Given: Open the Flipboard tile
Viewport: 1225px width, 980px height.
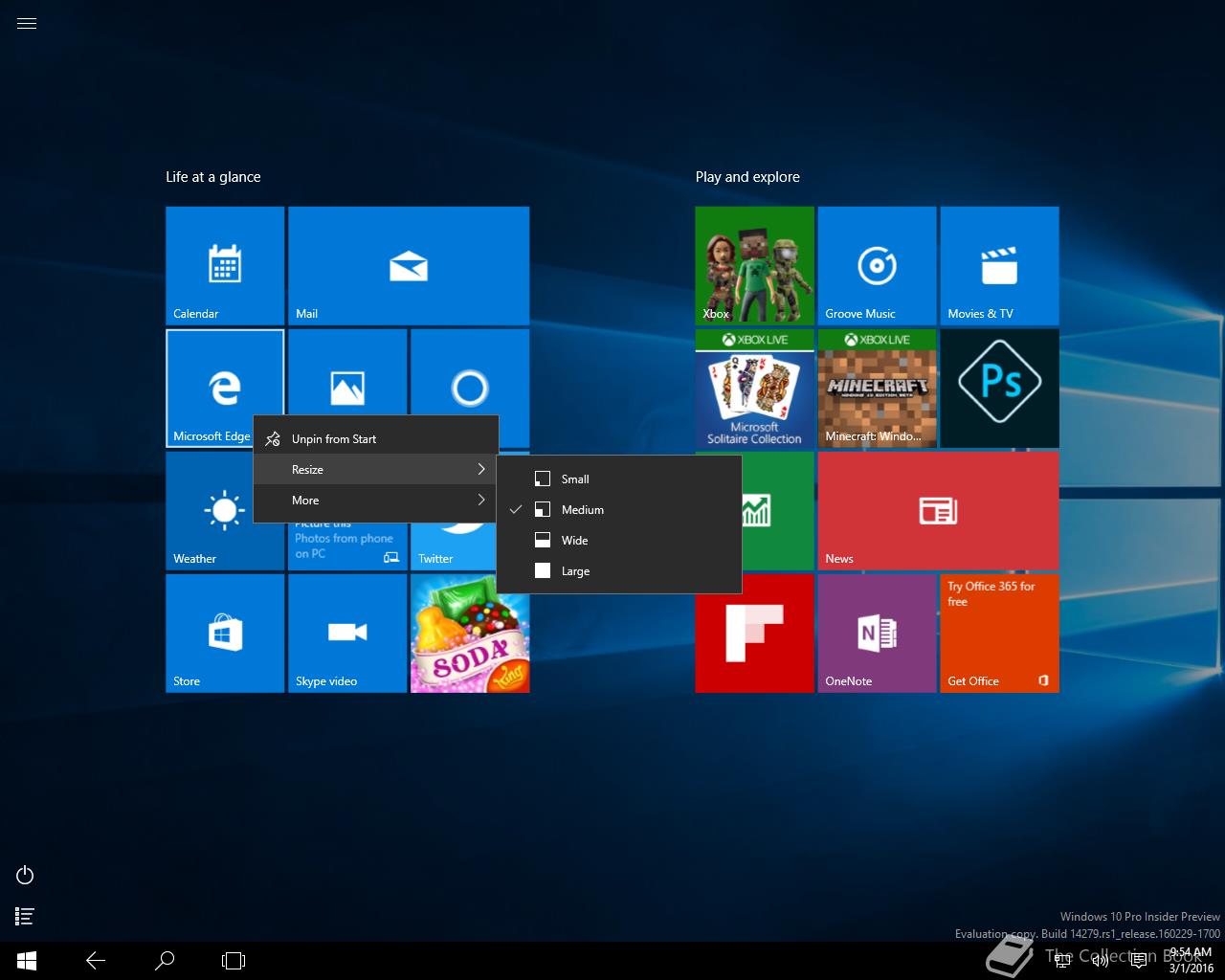Looking at the screenshot, I should [755, 634].
